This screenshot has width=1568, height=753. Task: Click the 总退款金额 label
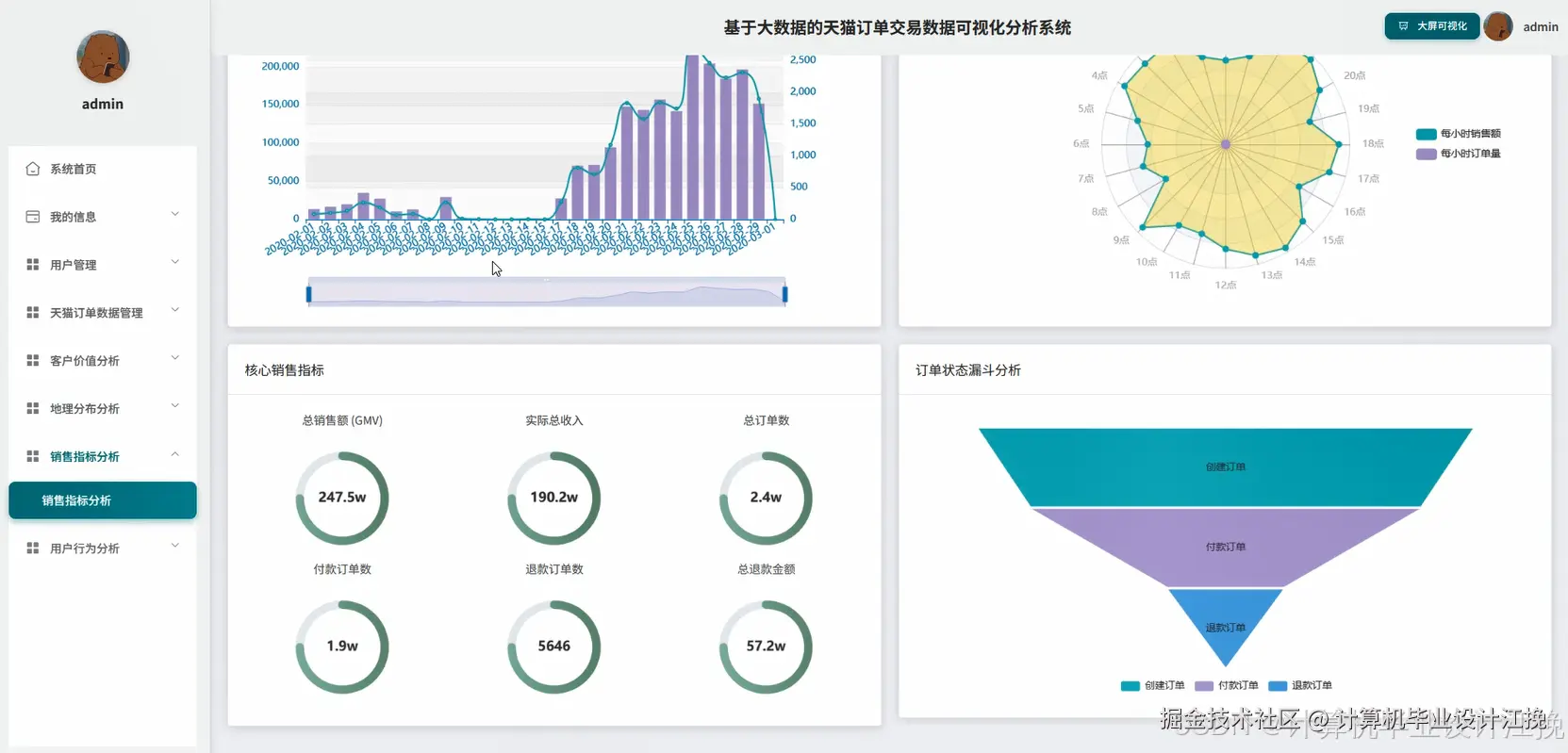point(767,569)
